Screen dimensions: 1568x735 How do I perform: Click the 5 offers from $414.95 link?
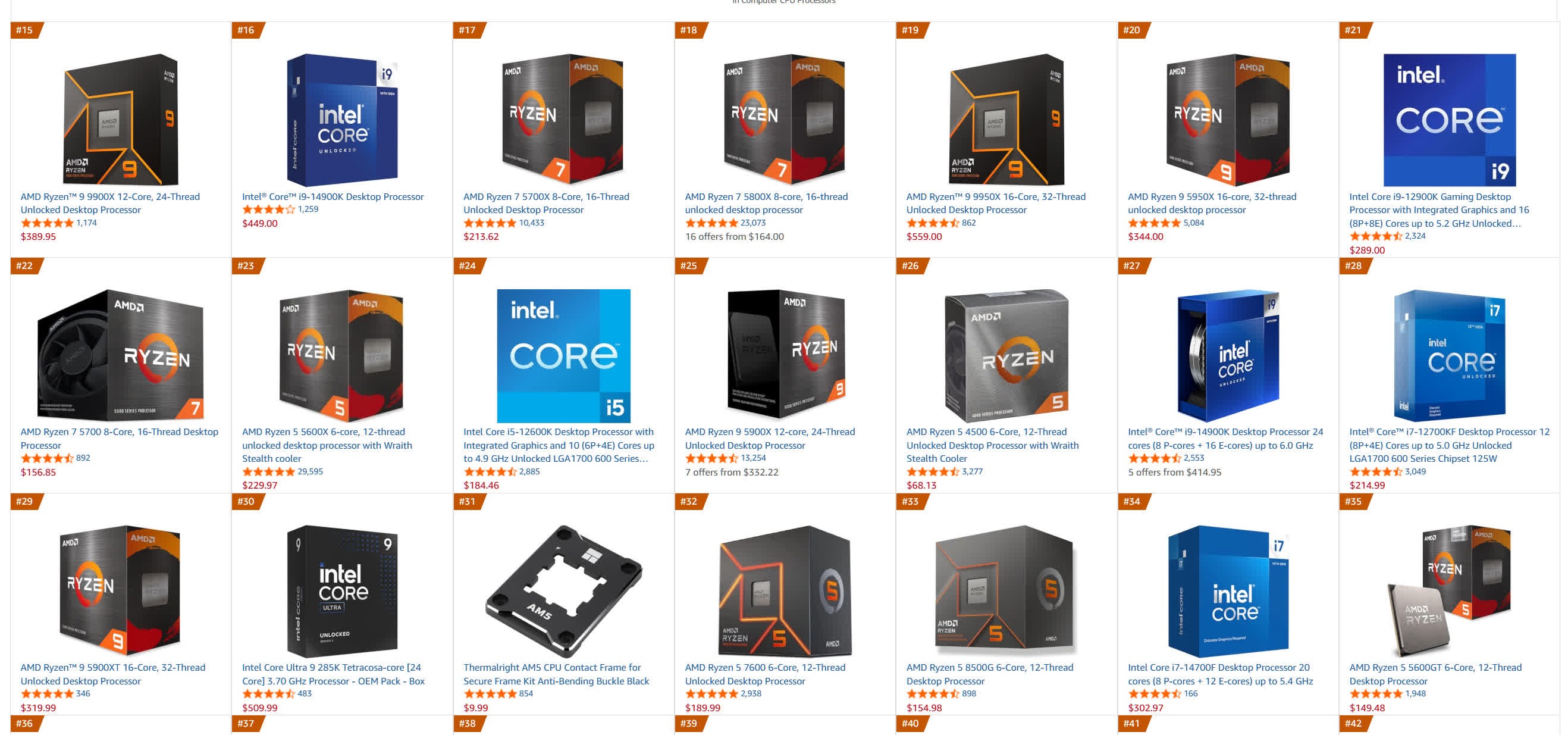(1174, 472)
